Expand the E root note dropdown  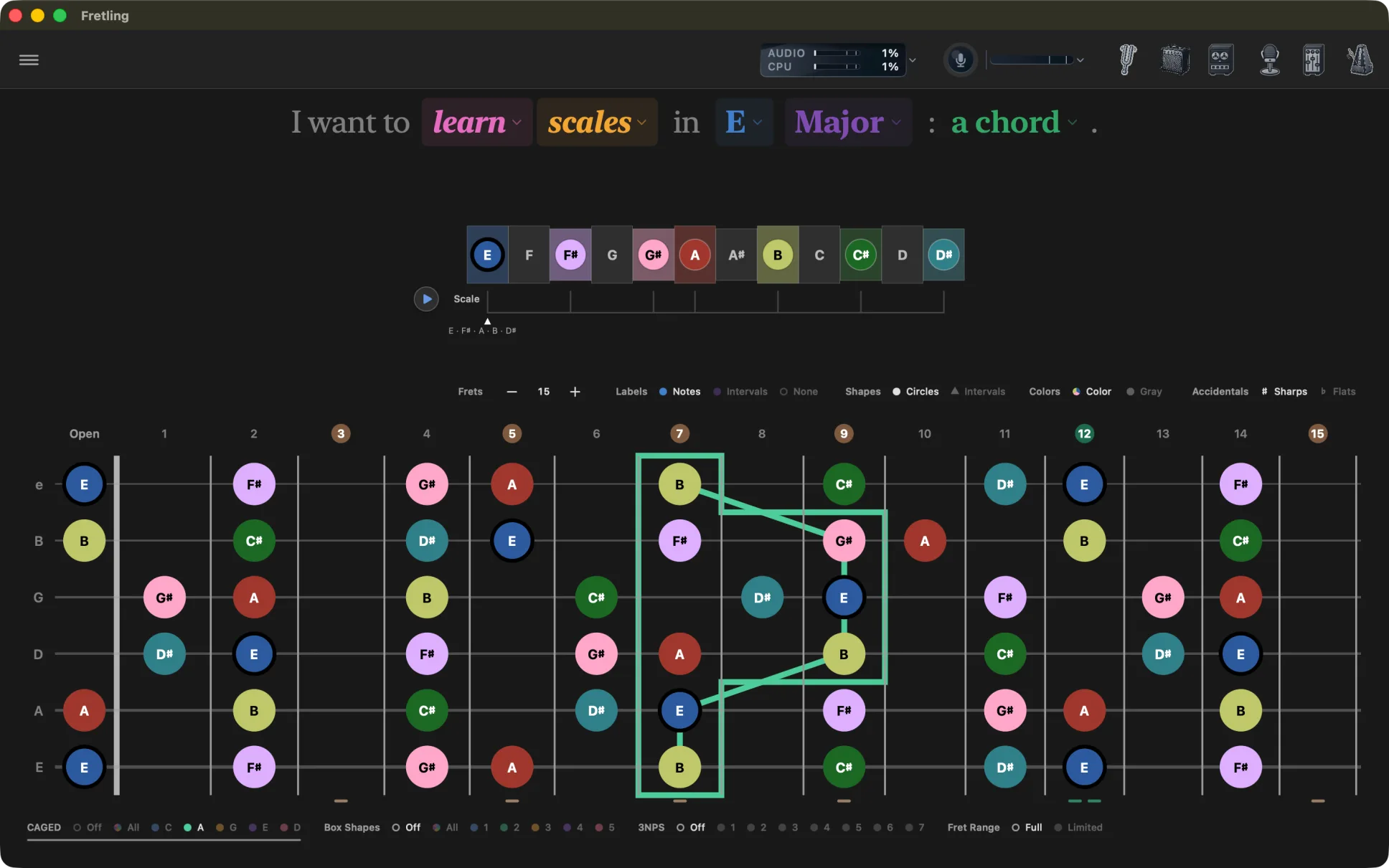[744, 123]
